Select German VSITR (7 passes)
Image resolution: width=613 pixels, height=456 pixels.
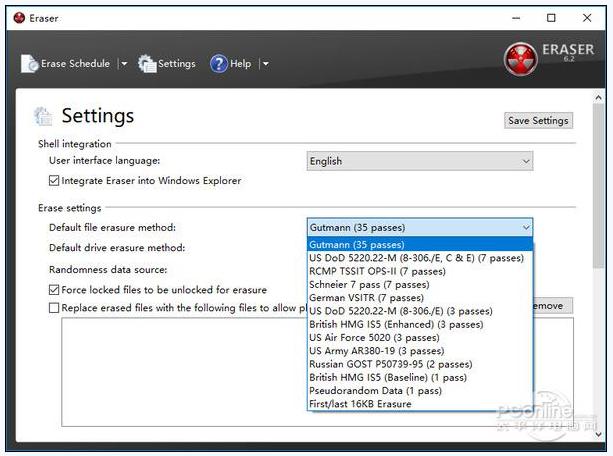(420, 298)
